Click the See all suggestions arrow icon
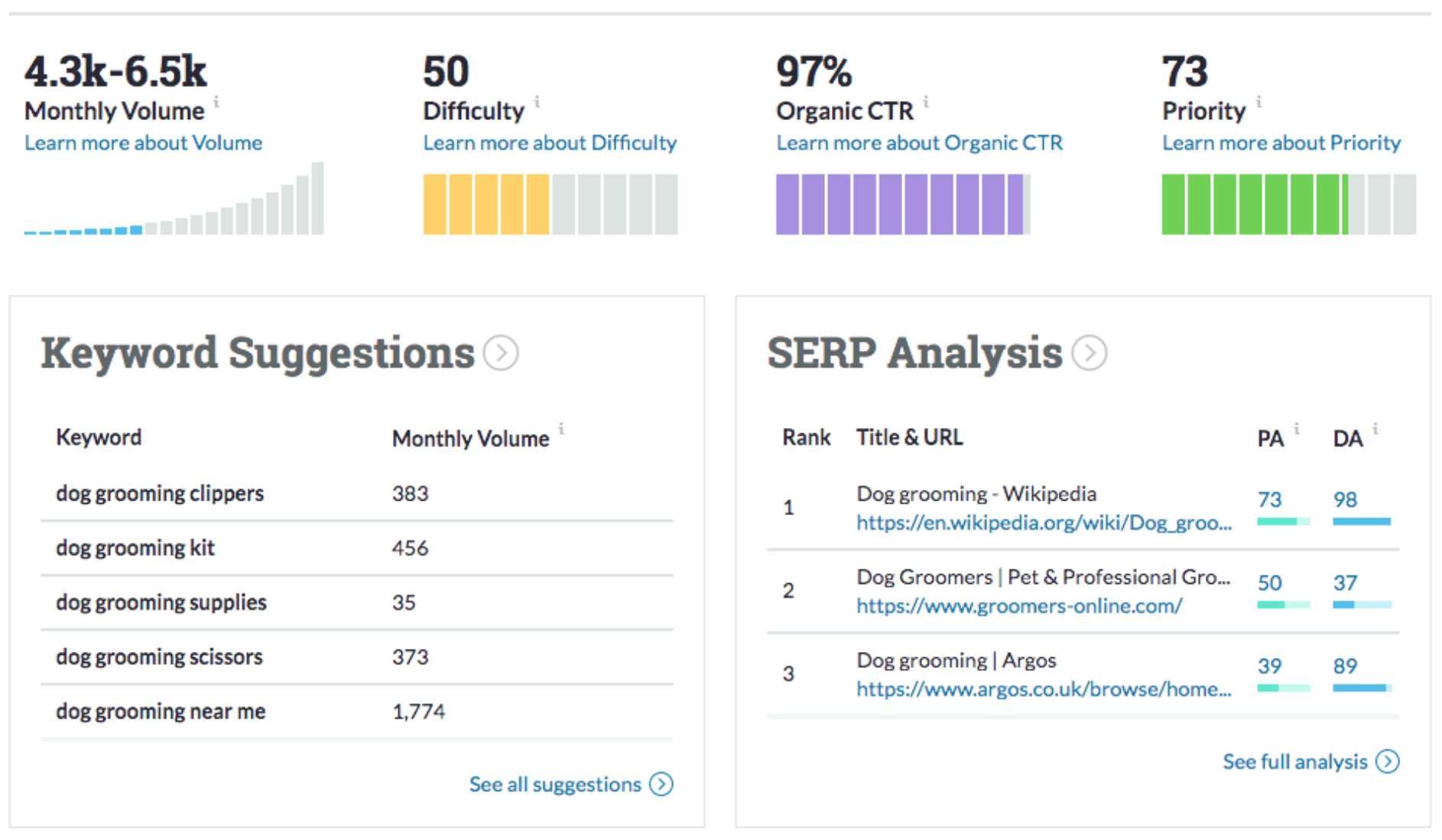The width and height of the screenshot is (1442, 840). [x=661, y=783]
